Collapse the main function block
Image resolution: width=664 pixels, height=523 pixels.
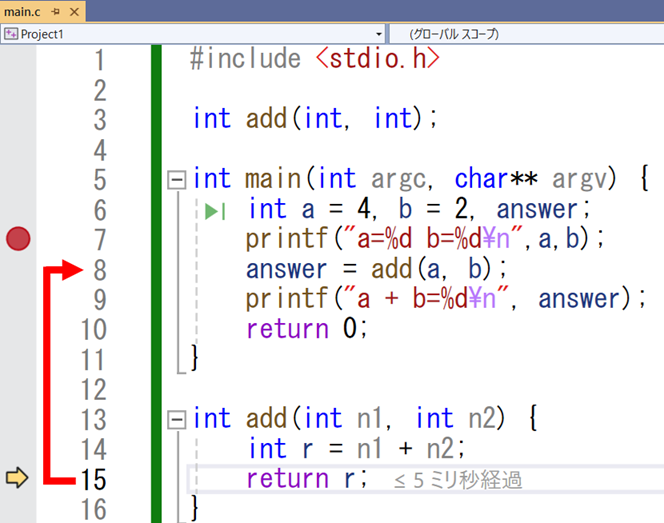tap(177, 180)
